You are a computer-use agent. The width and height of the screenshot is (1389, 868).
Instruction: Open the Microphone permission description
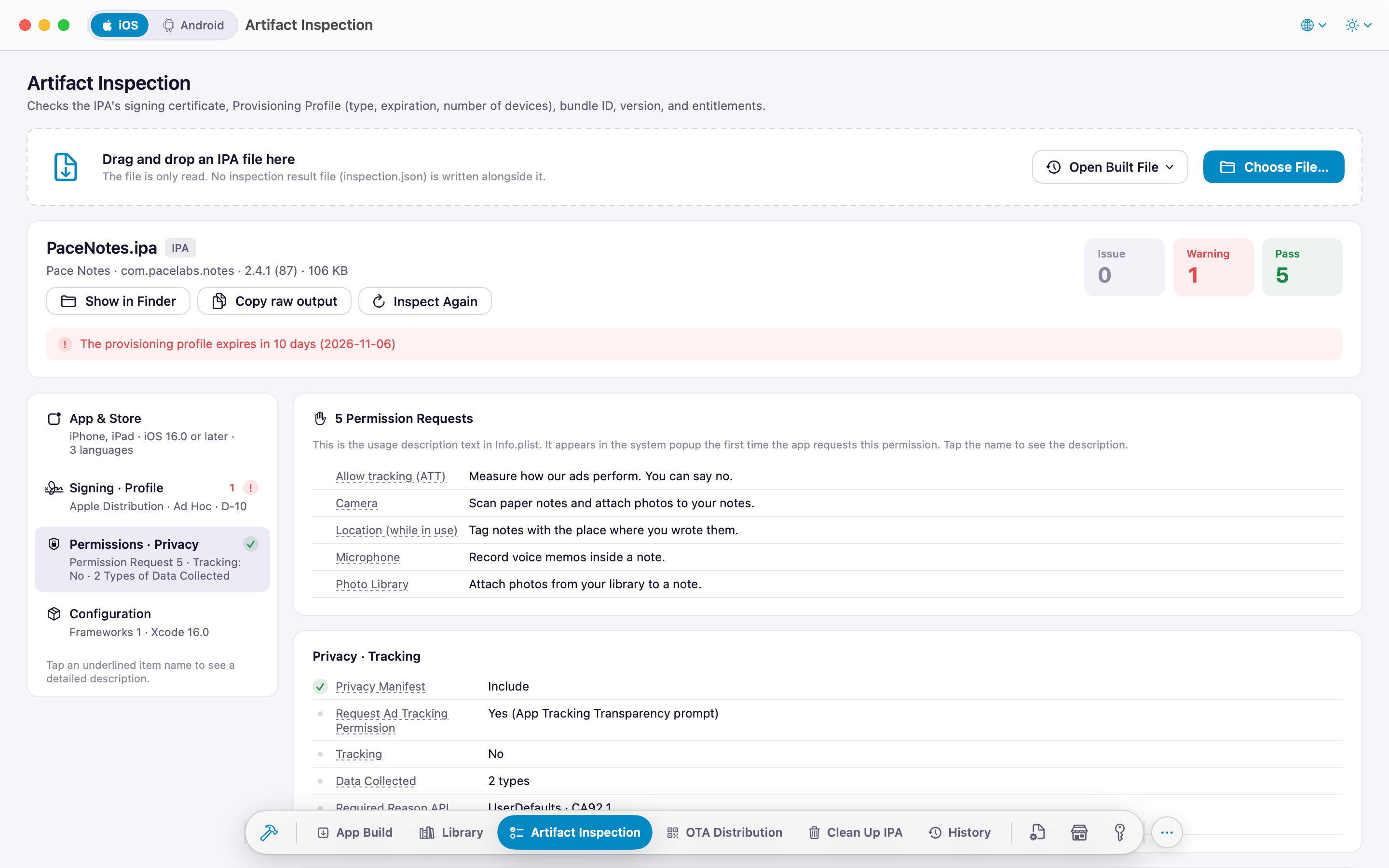click(x=368, y=557)
